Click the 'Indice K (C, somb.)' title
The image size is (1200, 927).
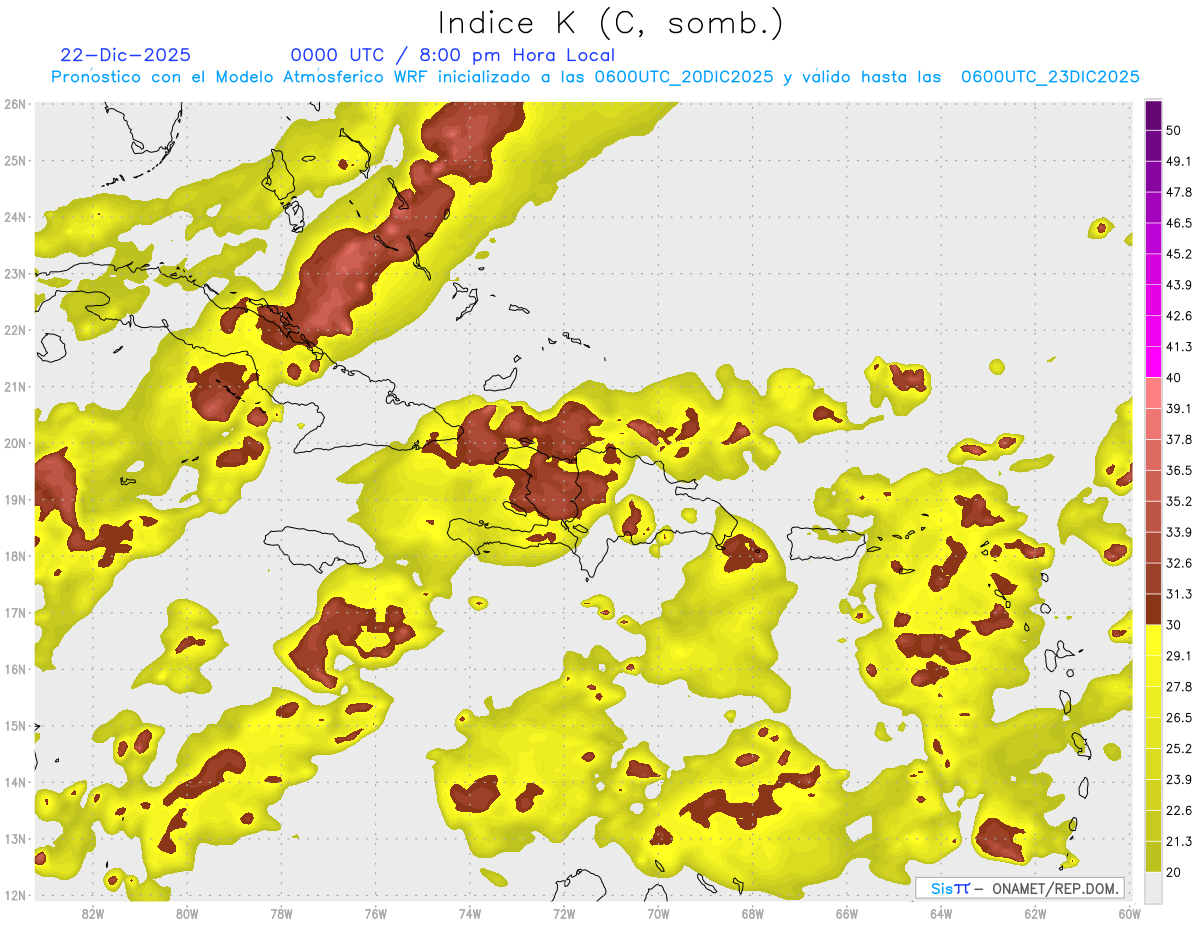click(611, 23)
